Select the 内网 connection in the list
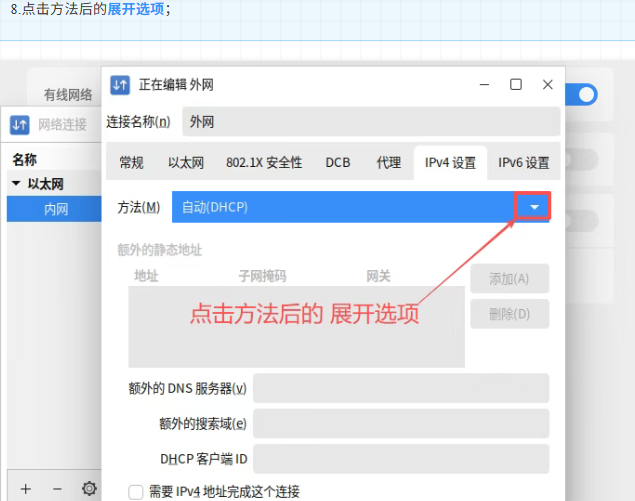635x501 pixels. (x=56, y=209)
